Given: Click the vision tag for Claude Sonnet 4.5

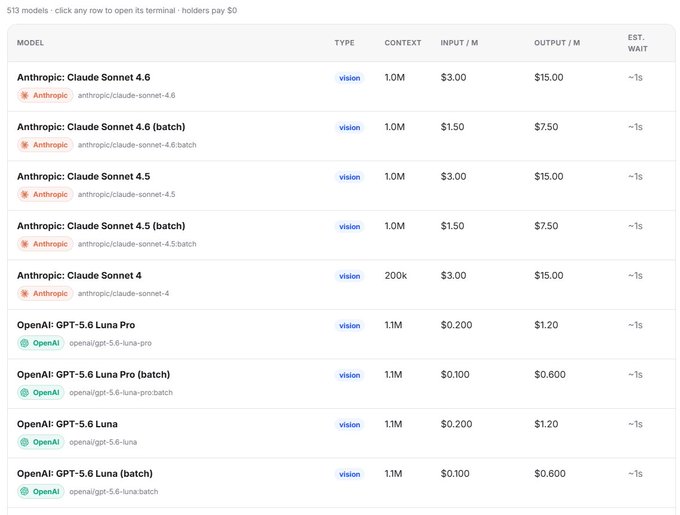Looking at the screenshot, I should tap(350, 177).
